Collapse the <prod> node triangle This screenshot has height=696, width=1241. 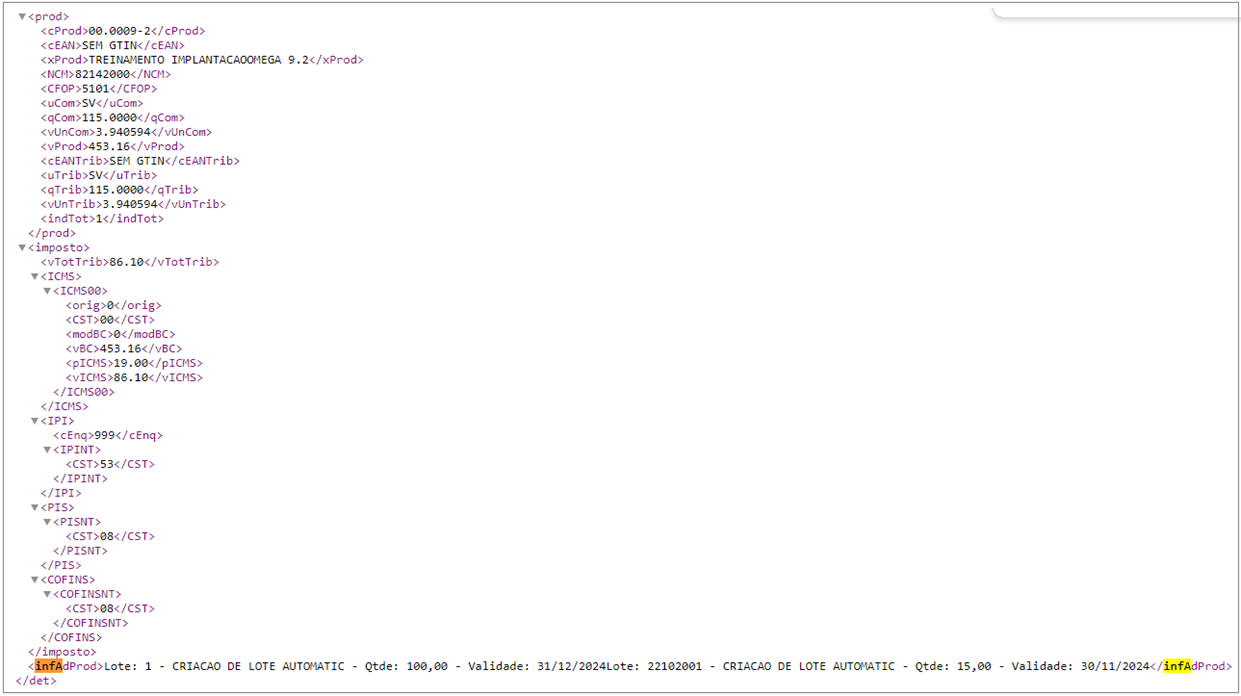coord(22,17)
